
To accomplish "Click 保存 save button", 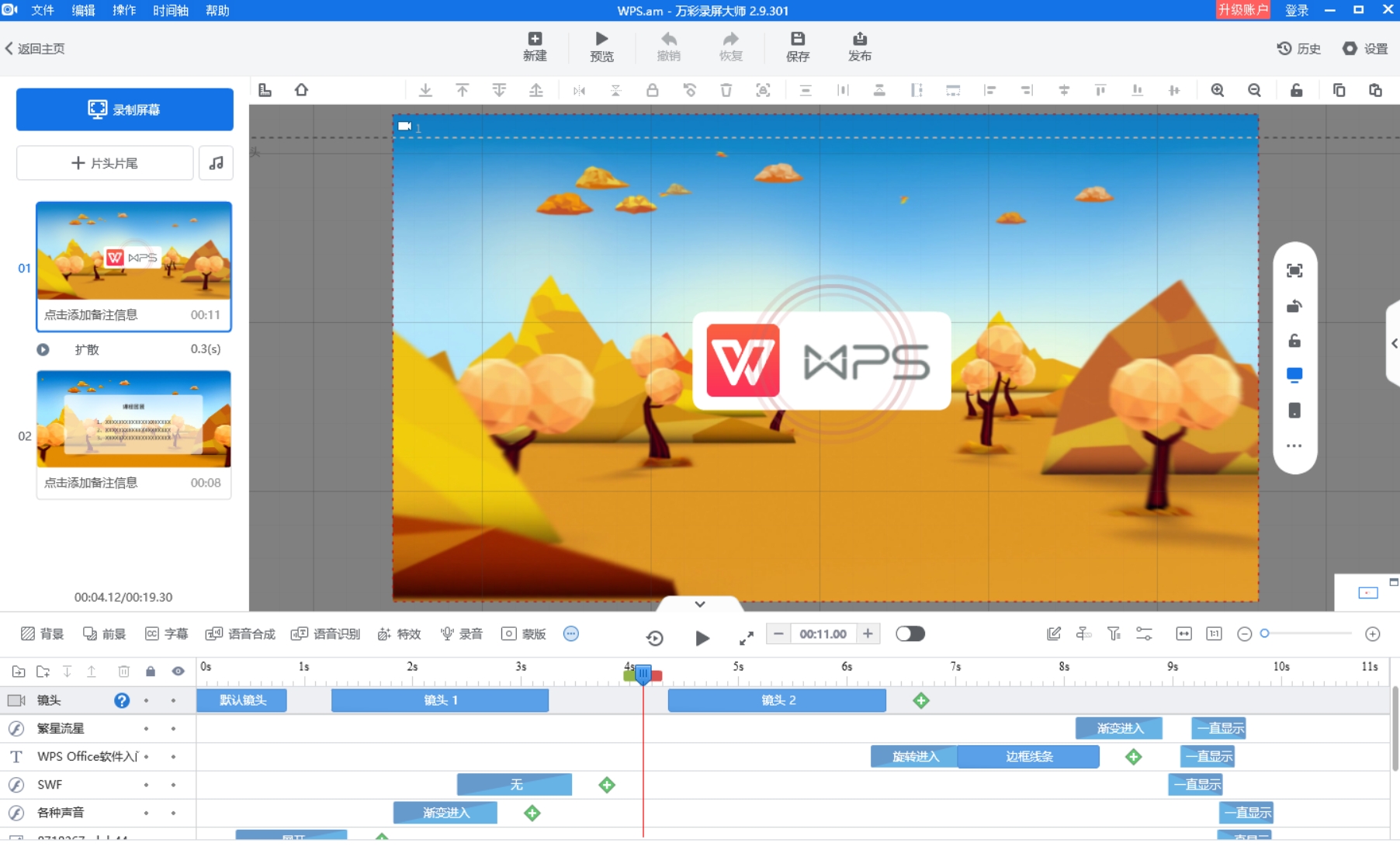I will (798, 47).
